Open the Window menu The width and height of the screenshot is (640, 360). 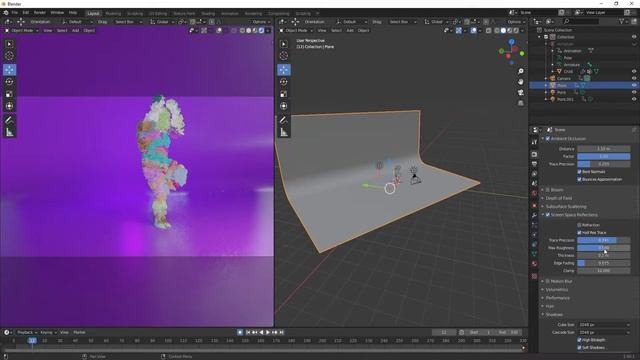pos(57,13)
